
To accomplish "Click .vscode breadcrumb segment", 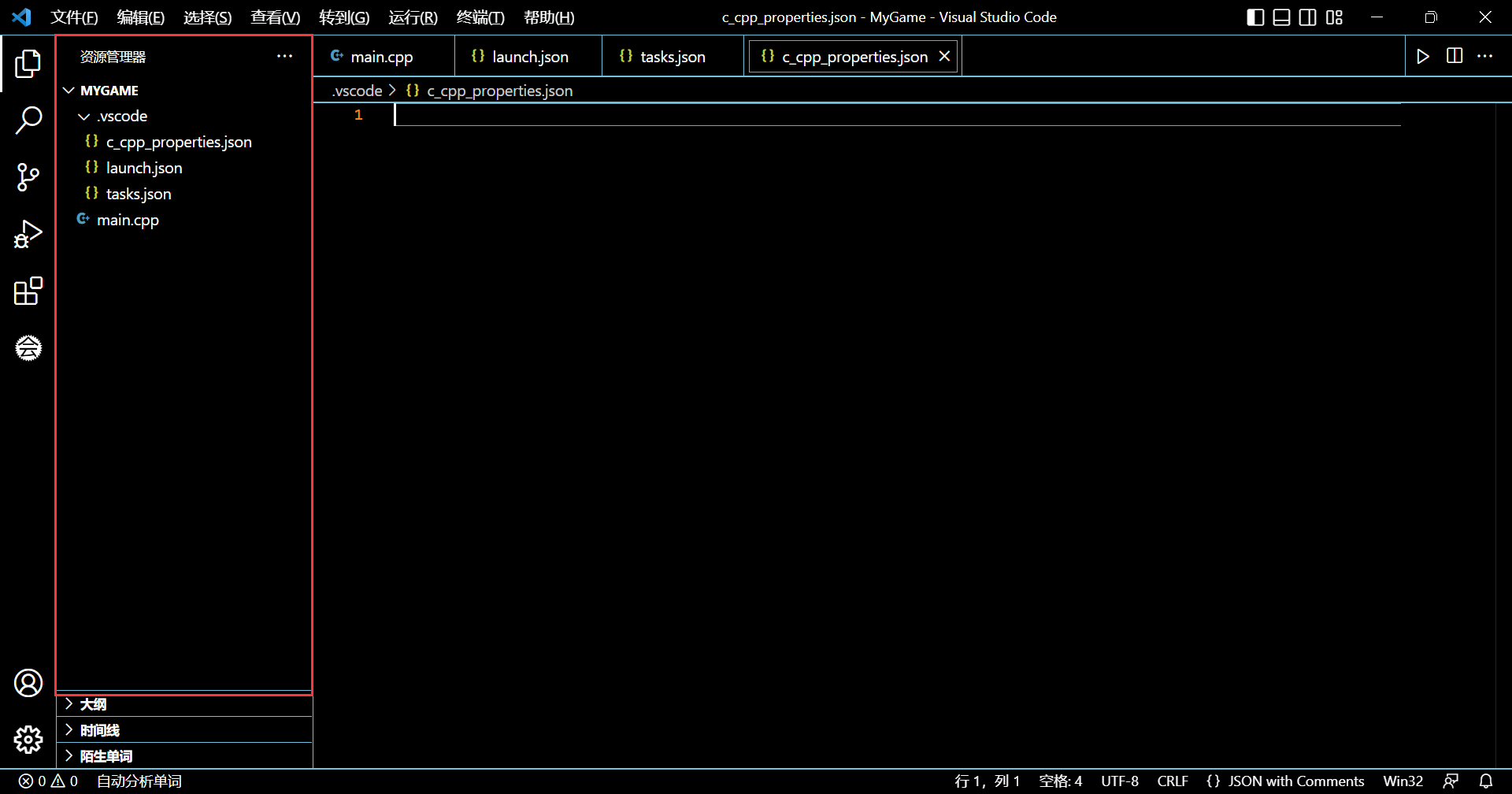I will pos(358,91).
